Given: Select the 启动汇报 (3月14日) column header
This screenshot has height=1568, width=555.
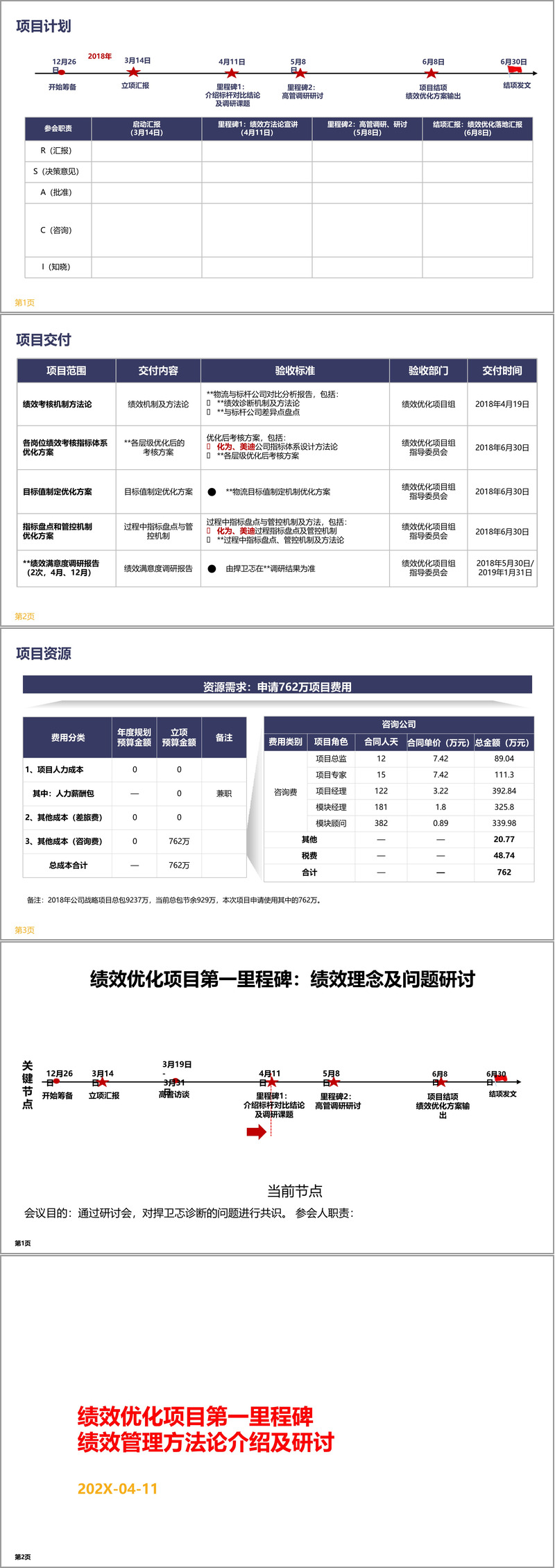Looking at the screenshot, I should pos(146,128).
